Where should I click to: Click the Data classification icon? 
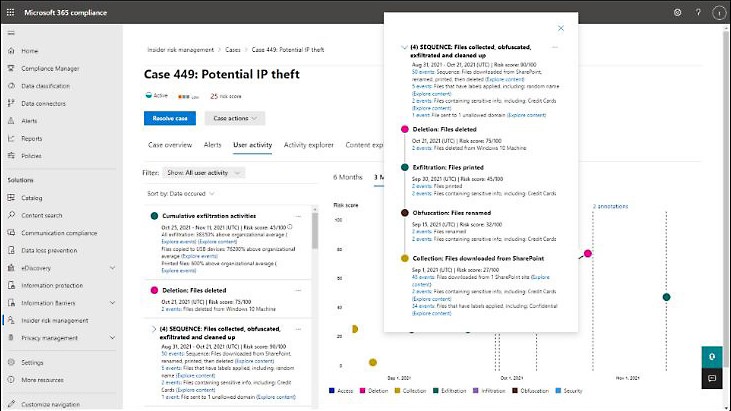point(11,86)
